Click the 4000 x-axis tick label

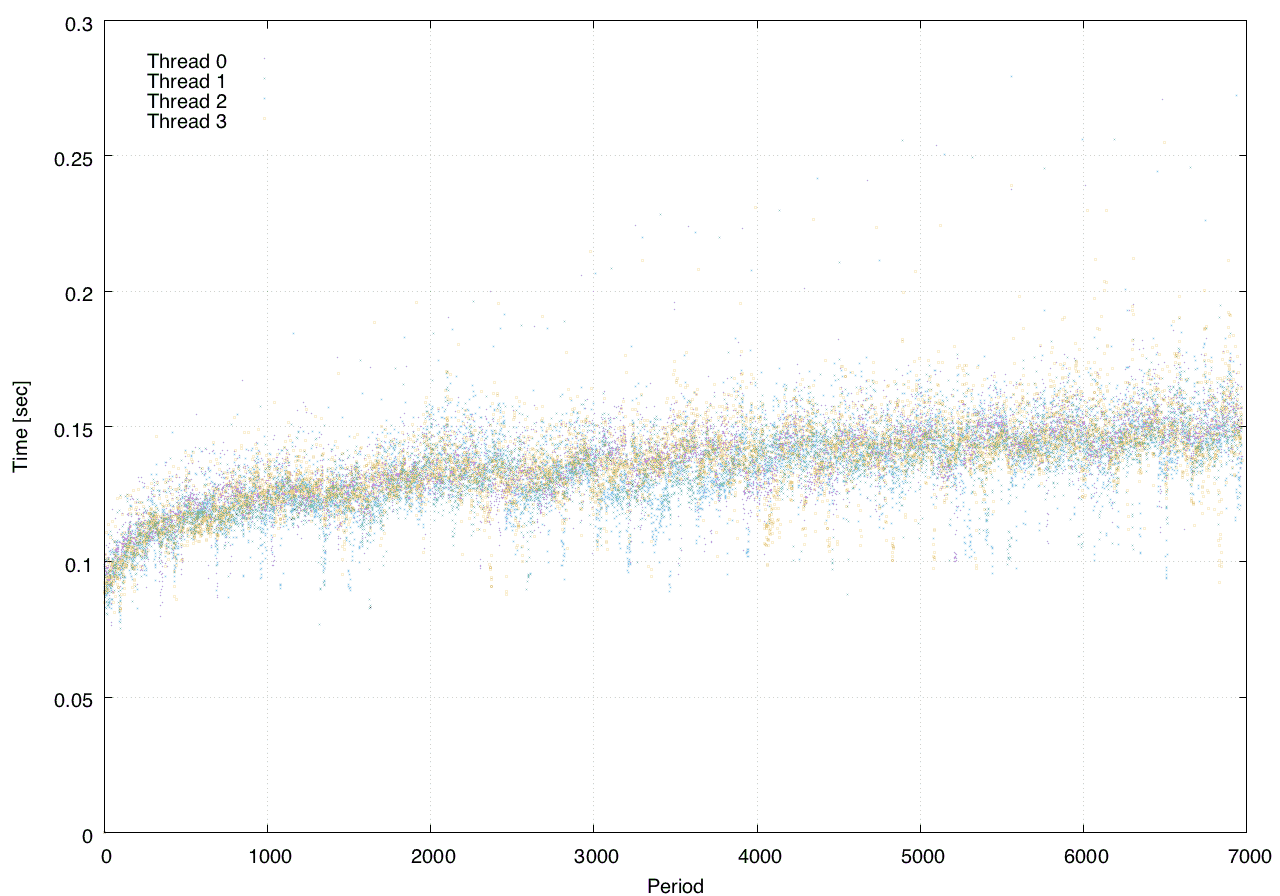[757, 857]
